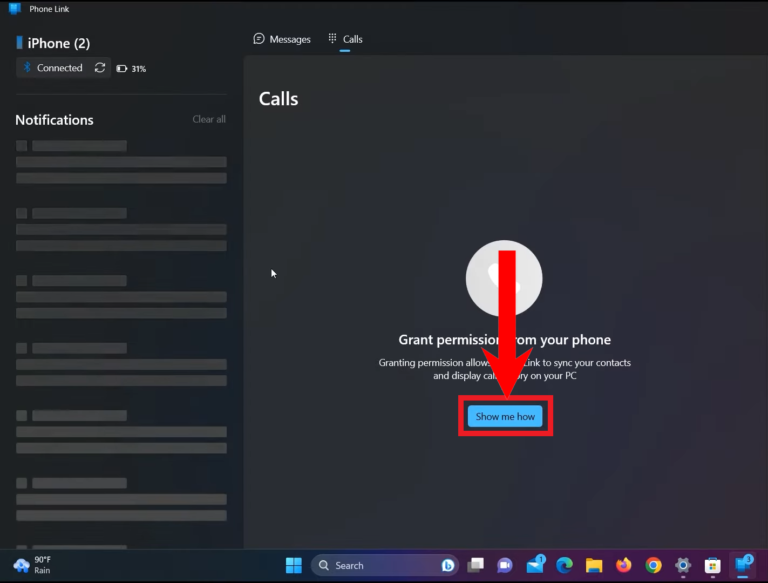Launch the Teams Chat taskbar icon

(504, 565)
